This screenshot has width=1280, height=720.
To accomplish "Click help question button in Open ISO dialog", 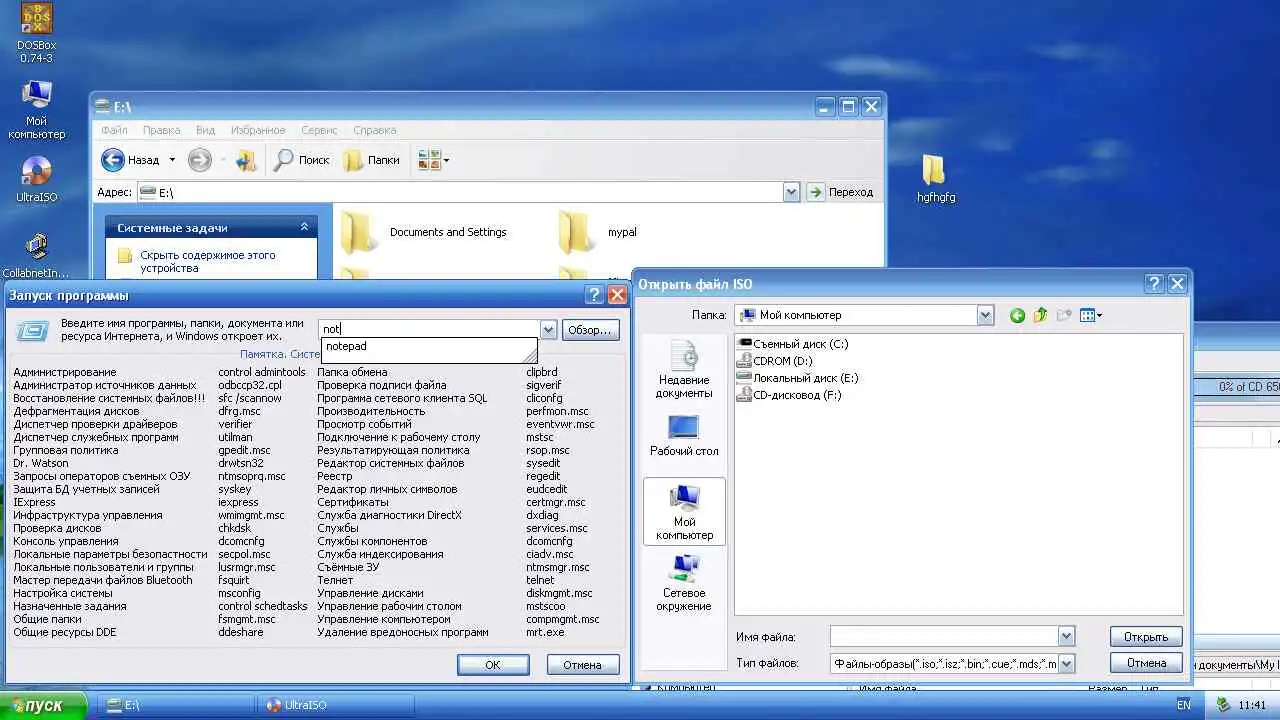I will pos(1154,284).
